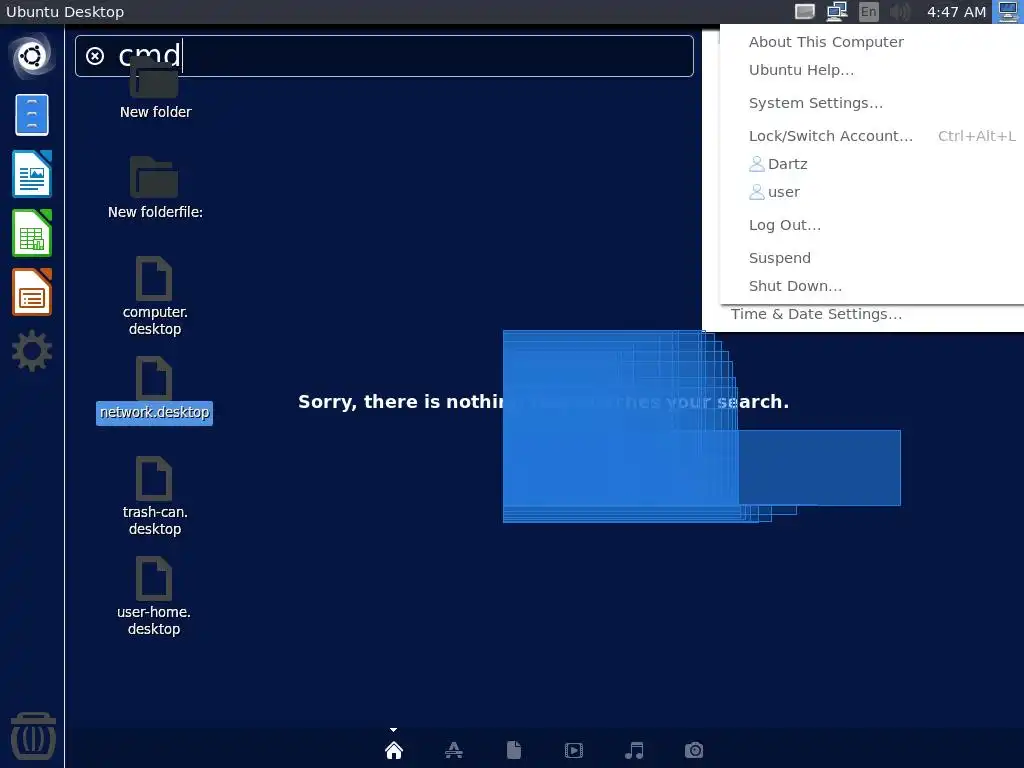The width and height of the screenshot is (1024, 768).
Task: Clear the search with the X icon
Action: (x=95, y=56)
